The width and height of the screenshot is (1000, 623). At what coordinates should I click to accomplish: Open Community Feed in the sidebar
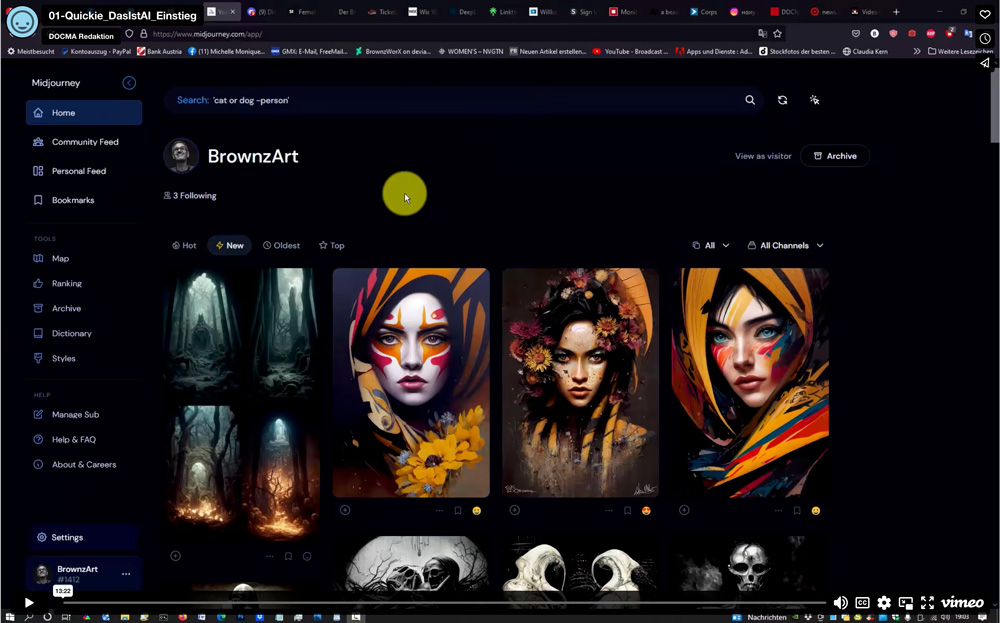(x=84, y=142)
